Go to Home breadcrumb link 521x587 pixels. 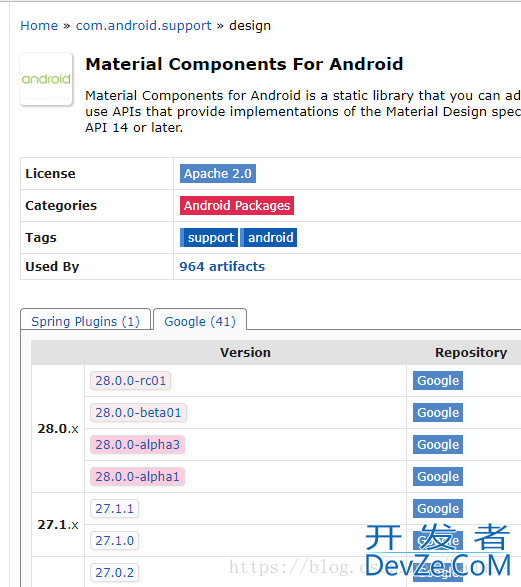tap(39, 25)
